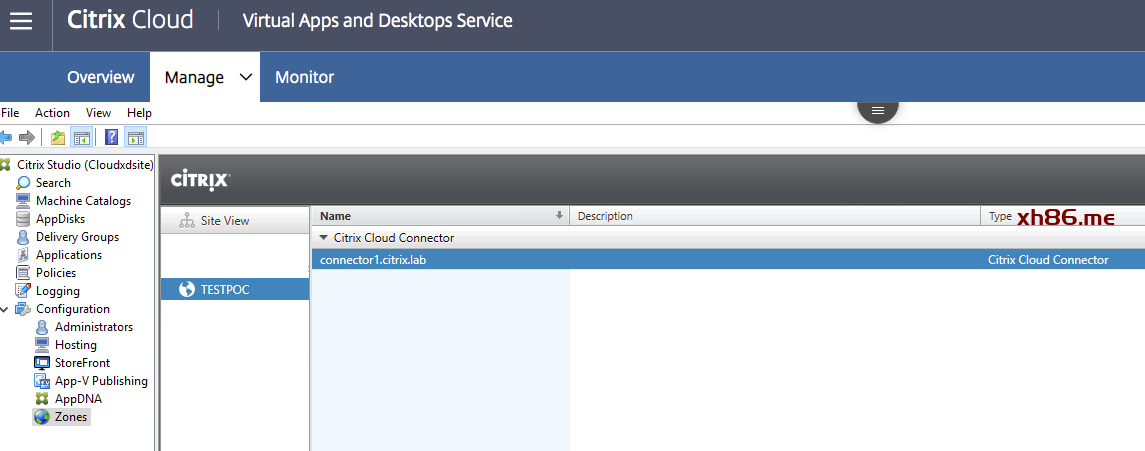Viewport: 1145px width, 451px height.
Task: Switch to the Overview tab
Action: (x=101, y=77)
